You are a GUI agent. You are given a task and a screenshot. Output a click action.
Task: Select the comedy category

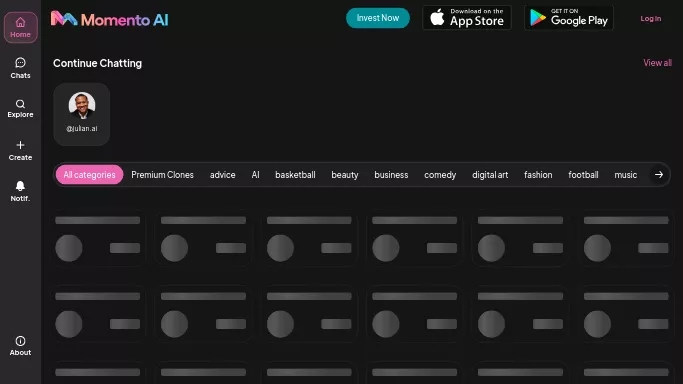[x=440, y=175]
